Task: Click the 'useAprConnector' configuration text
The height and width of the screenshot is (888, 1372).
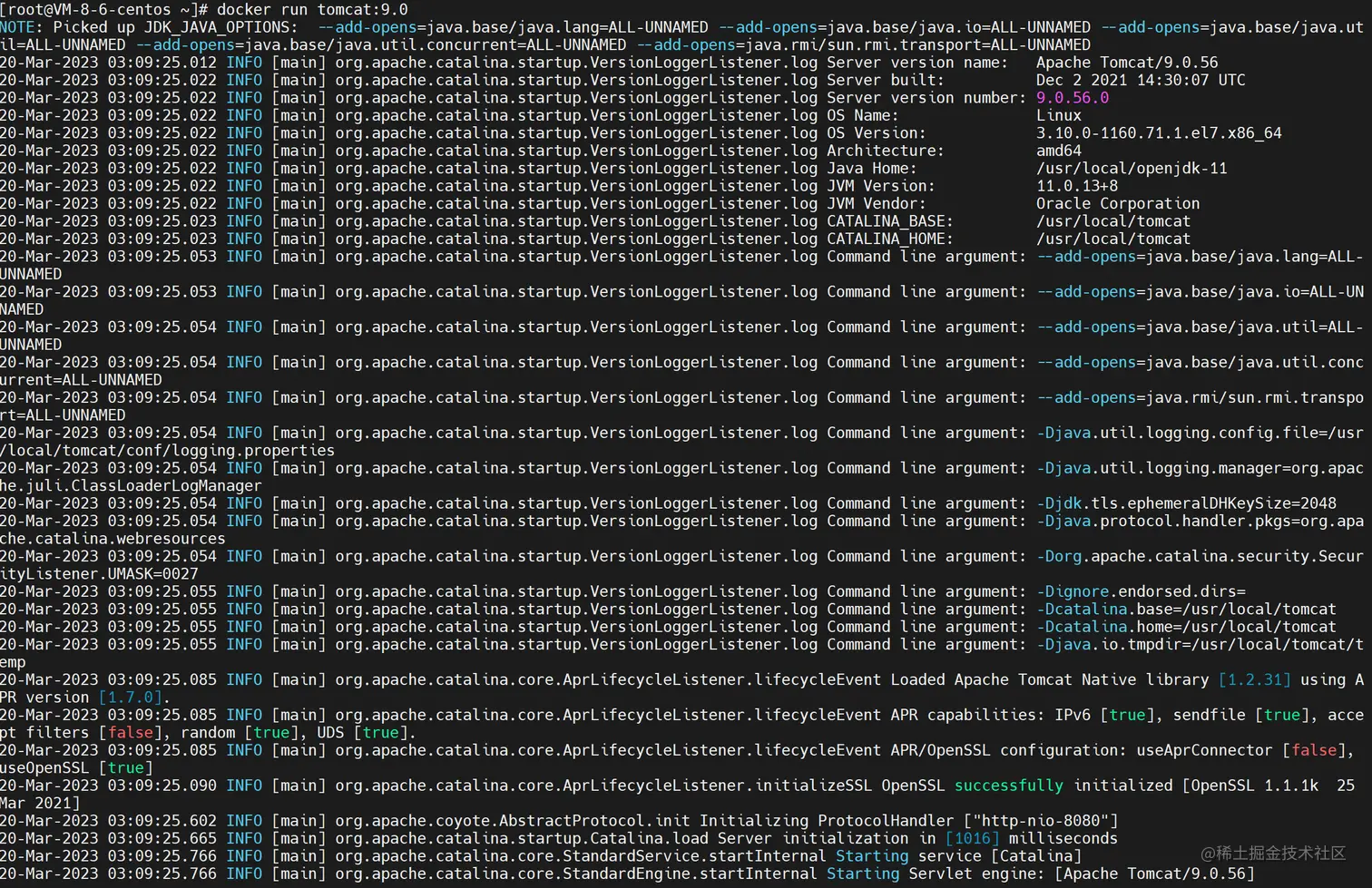Action: click(1205, 751)
